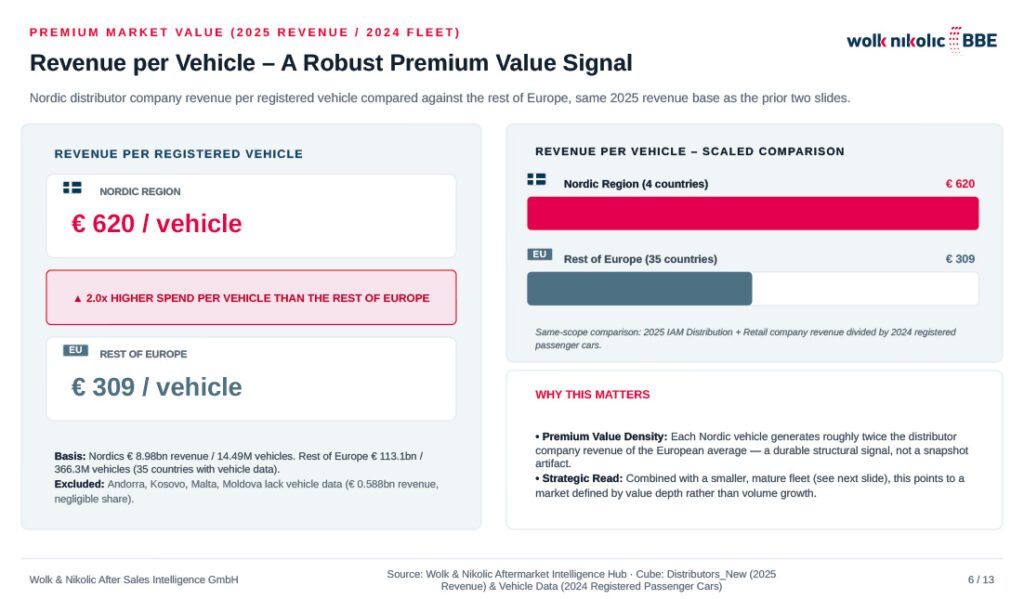Click the € 309 / vehicle figure
Image resolution: width=1024 pixels, height=599 pixels.
tap(157, 387)
